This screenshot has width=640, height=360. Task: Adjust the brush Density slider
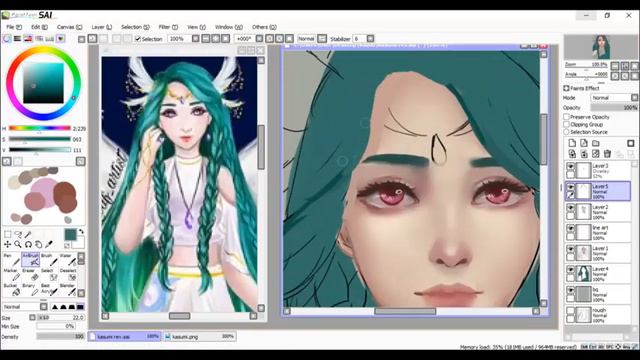(60, 337)
